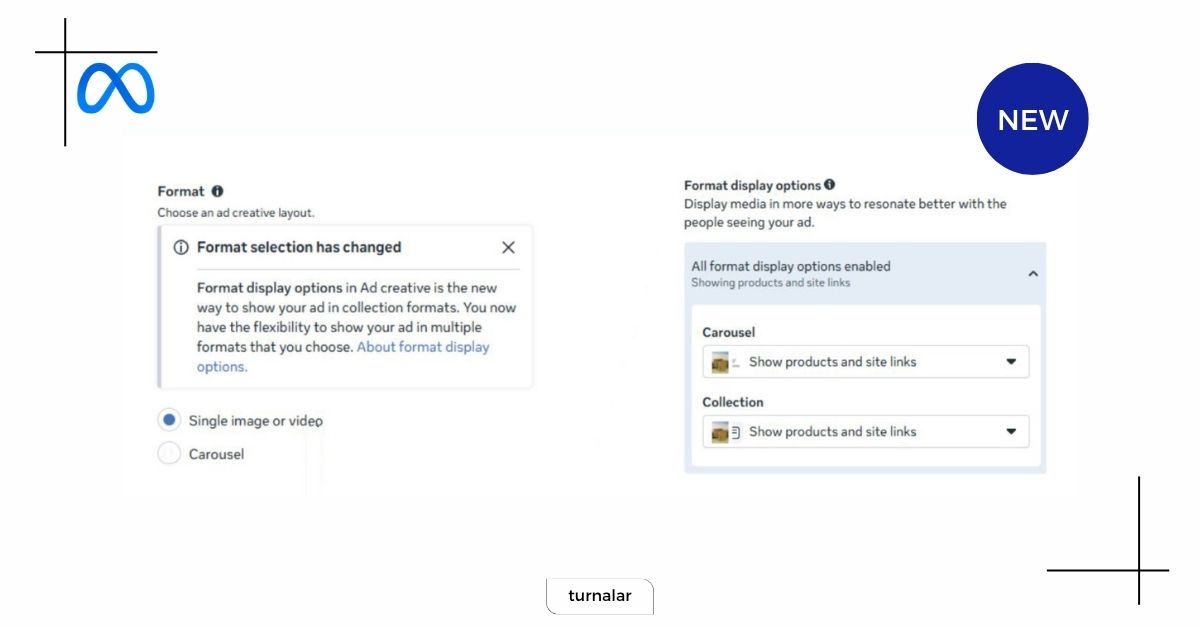1200x627 pixels.
Task: Click the blue NEW badge
Action: pyautogui.click(x=1032, y=120)
